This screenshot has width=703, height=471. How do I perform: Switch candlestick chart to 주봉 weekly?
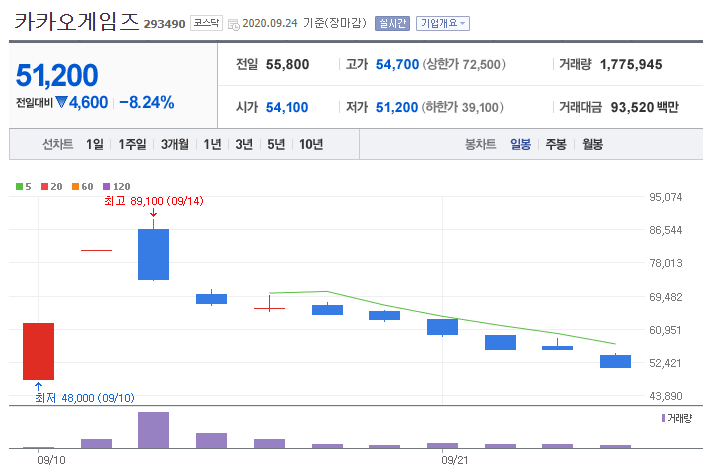556,144
